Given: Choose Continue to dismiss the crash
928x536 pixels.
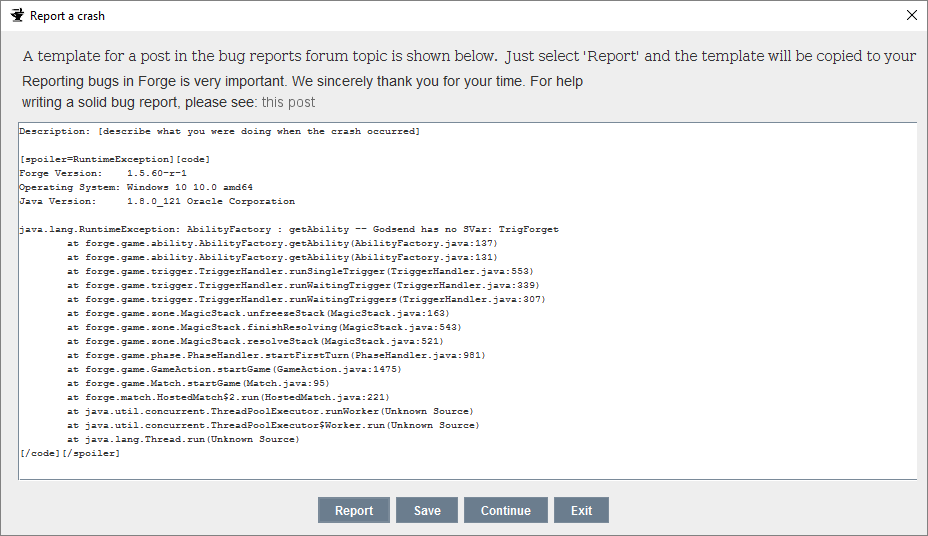Looking at the screenshot, I should [505, 510].
